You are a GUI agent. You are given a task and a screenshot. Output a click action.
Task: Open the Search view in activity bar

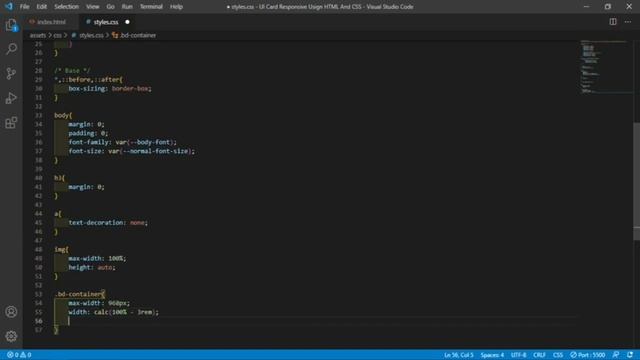click(11, 49)
